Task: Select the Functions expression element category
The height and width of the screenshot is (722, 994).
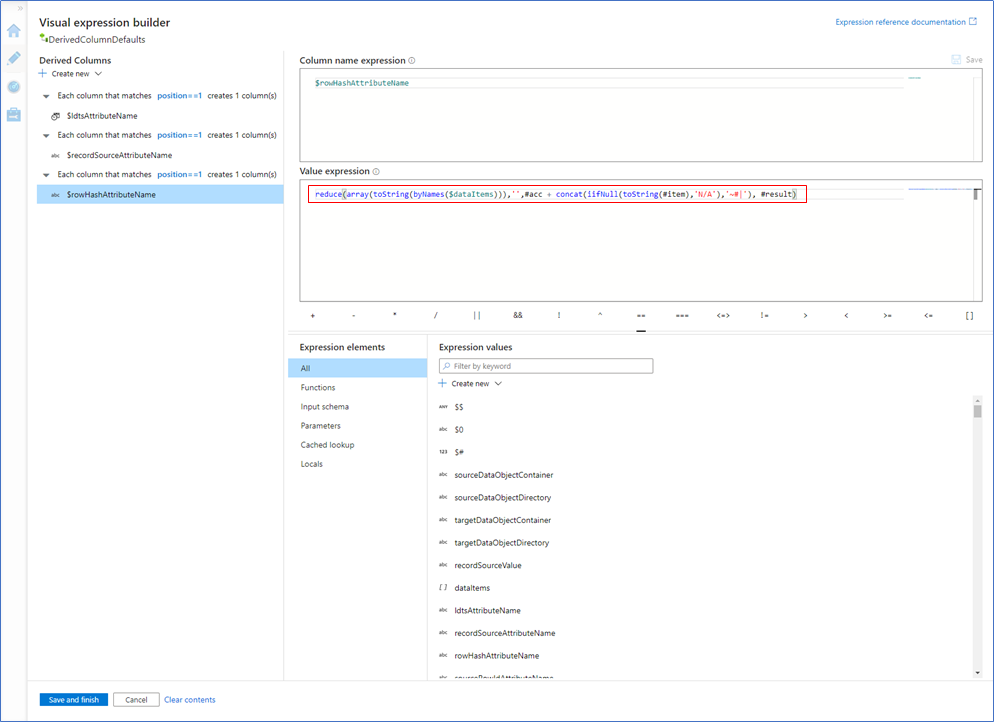Action: pyautogui.click(x=318, y=388)
